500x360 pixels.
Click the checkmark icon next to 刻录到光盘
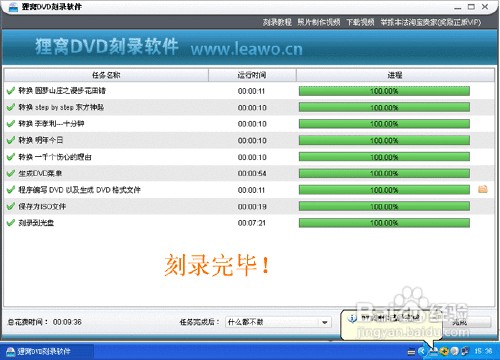(11, 223)
